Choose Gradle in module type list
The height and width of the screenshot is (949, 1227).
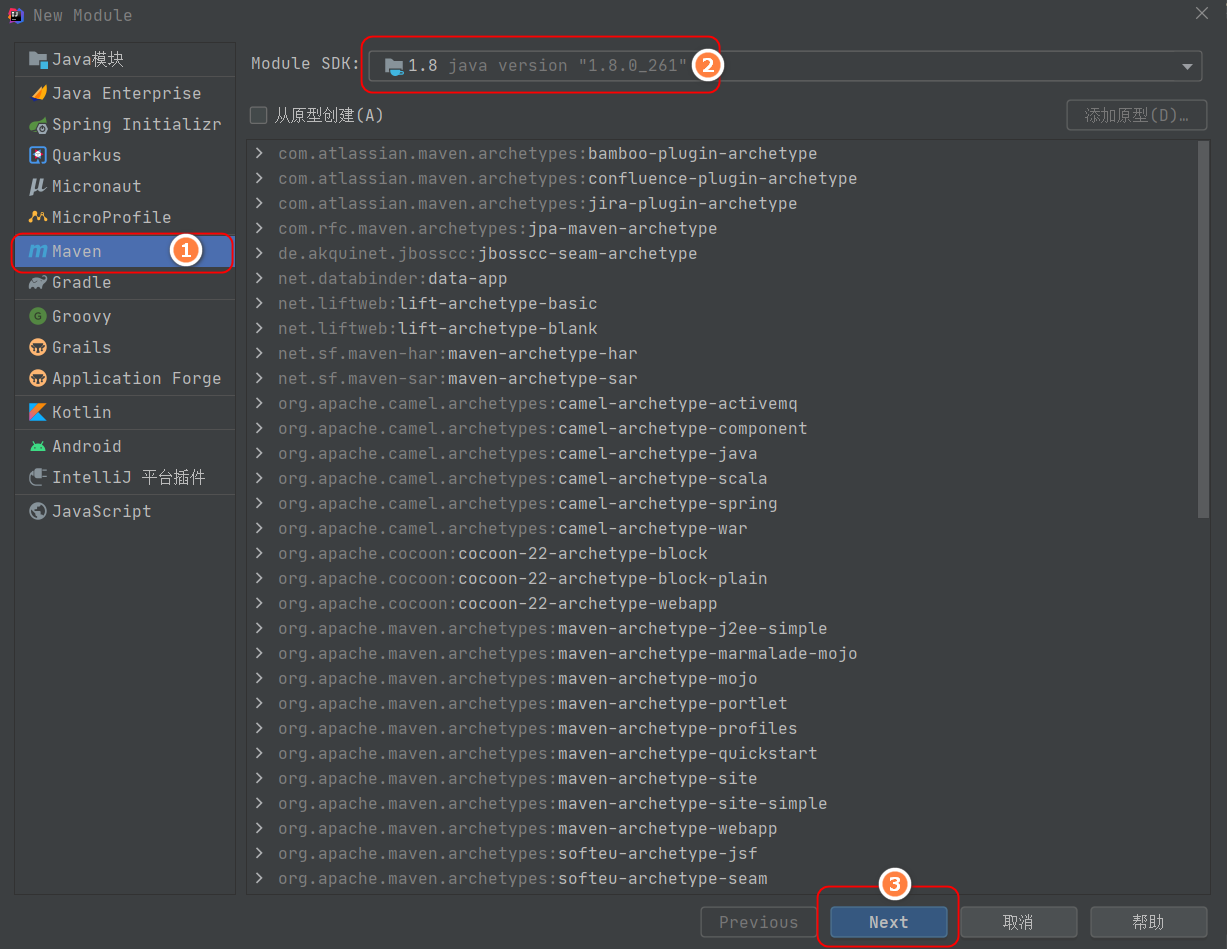point(124,283)
